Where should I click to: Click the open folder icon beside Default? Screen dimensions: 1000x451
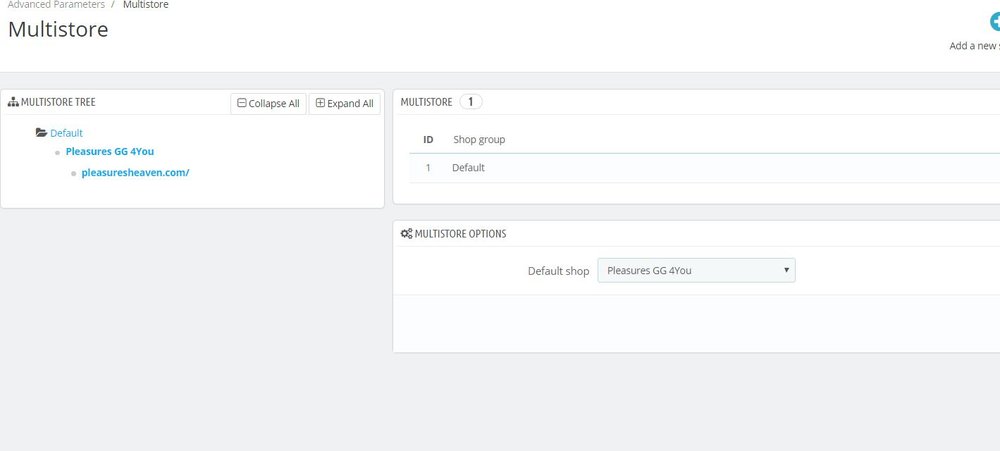[41, 132]
